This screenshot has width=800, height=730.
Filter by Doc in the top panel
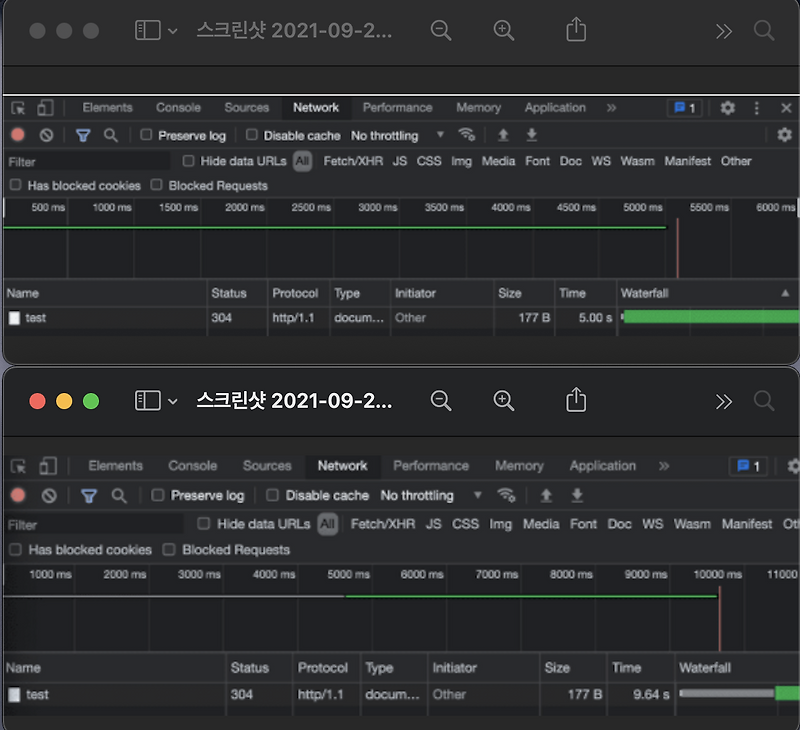coord(570,161)
